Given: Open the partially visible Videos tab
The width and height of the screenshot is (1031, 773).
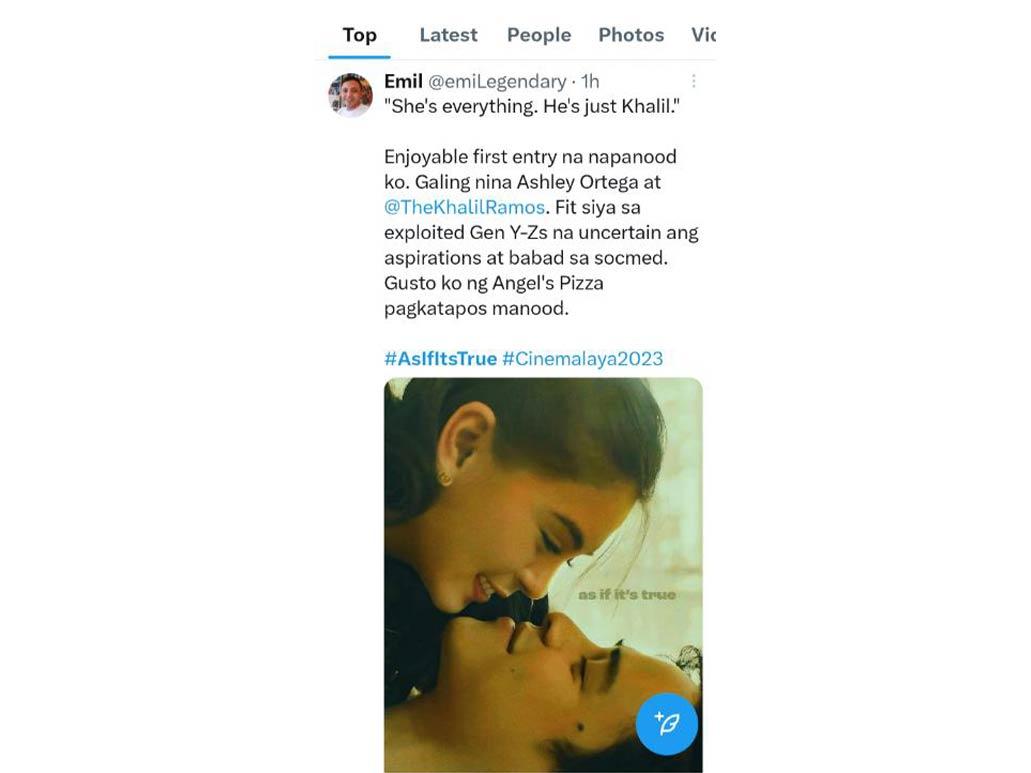Looking at the screenshot, I should tap(703, 35).
